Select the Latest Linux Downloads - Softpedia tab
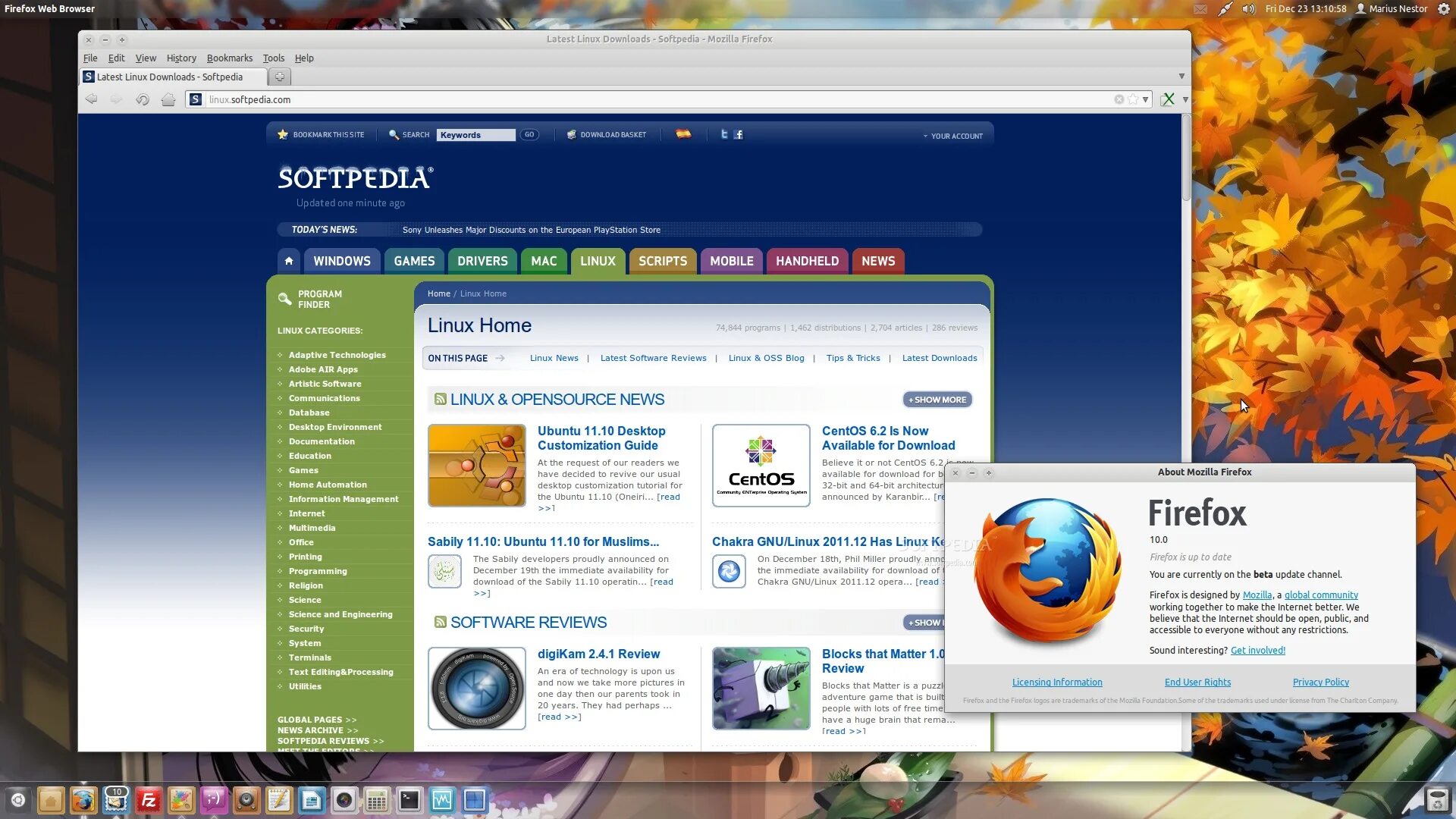The width and height of the screenshot is (1456, 819). pos(174,77)
